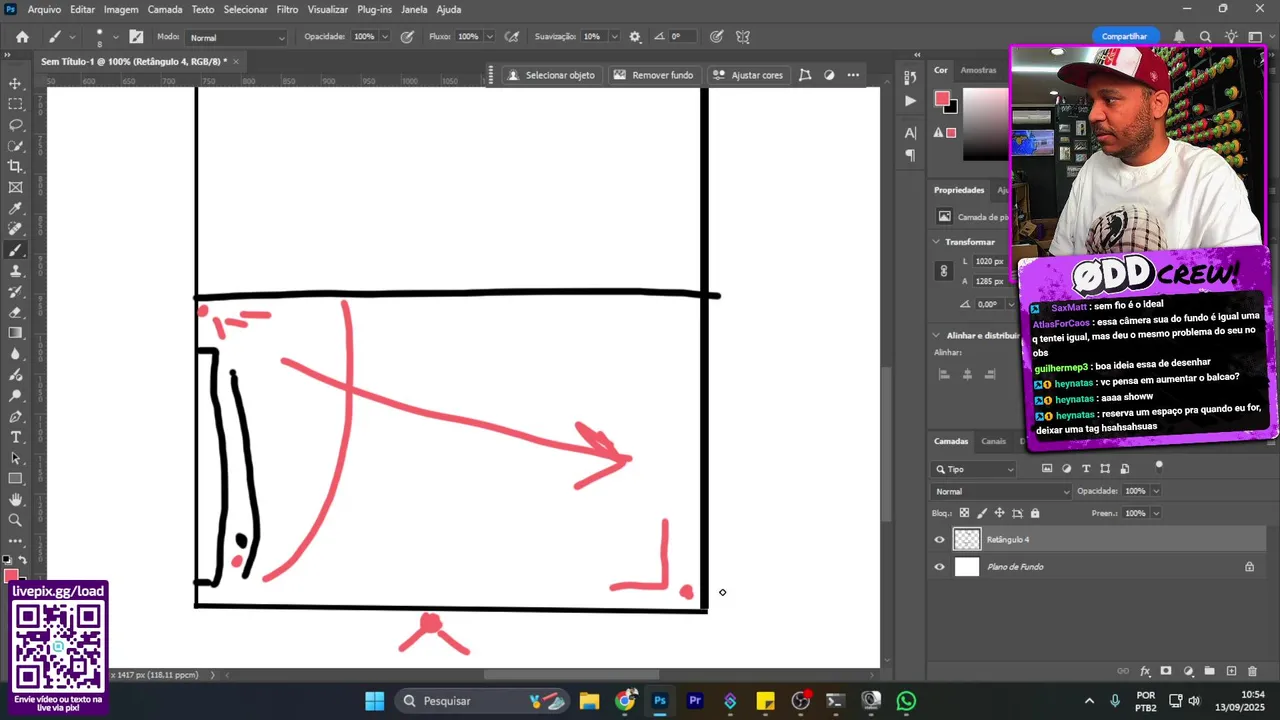
Task: Select the Clone Stamp tool
Action: pyautogui.click(x=15, y=271)
